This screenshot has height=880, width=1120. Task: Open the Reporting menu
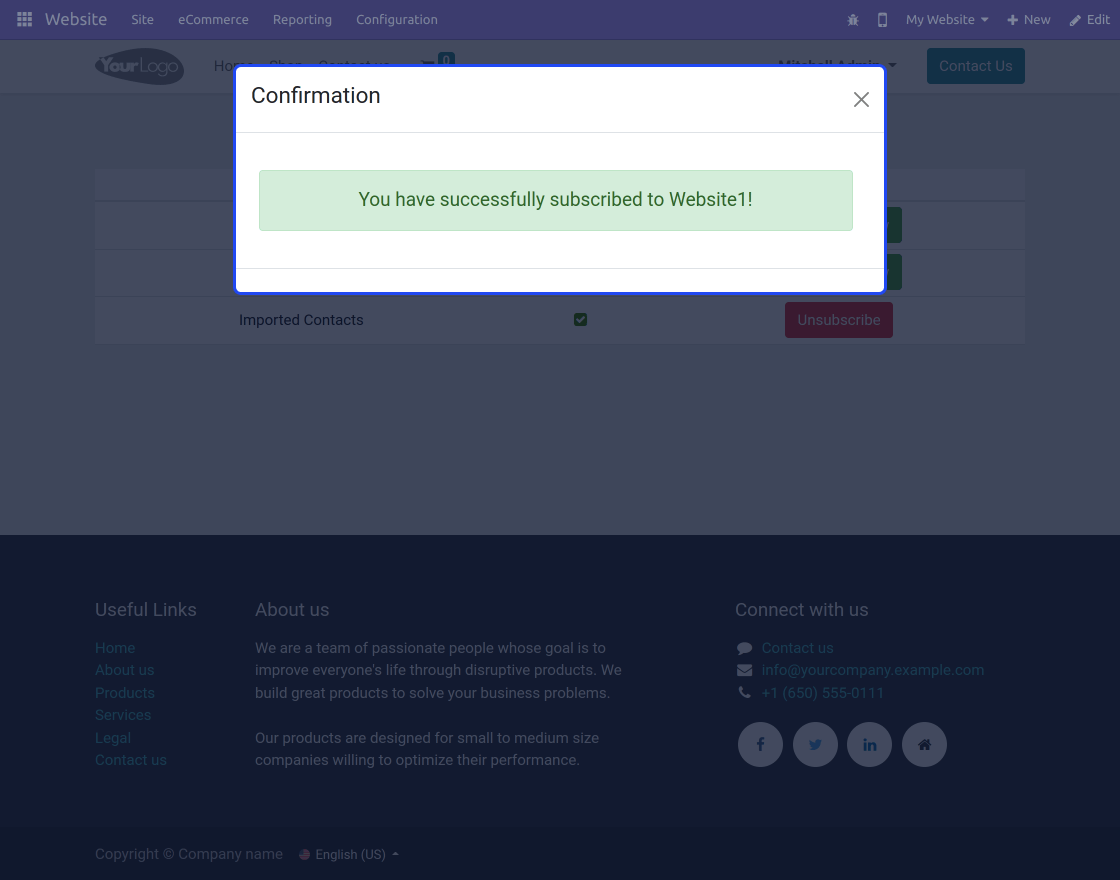pos(302,20)
